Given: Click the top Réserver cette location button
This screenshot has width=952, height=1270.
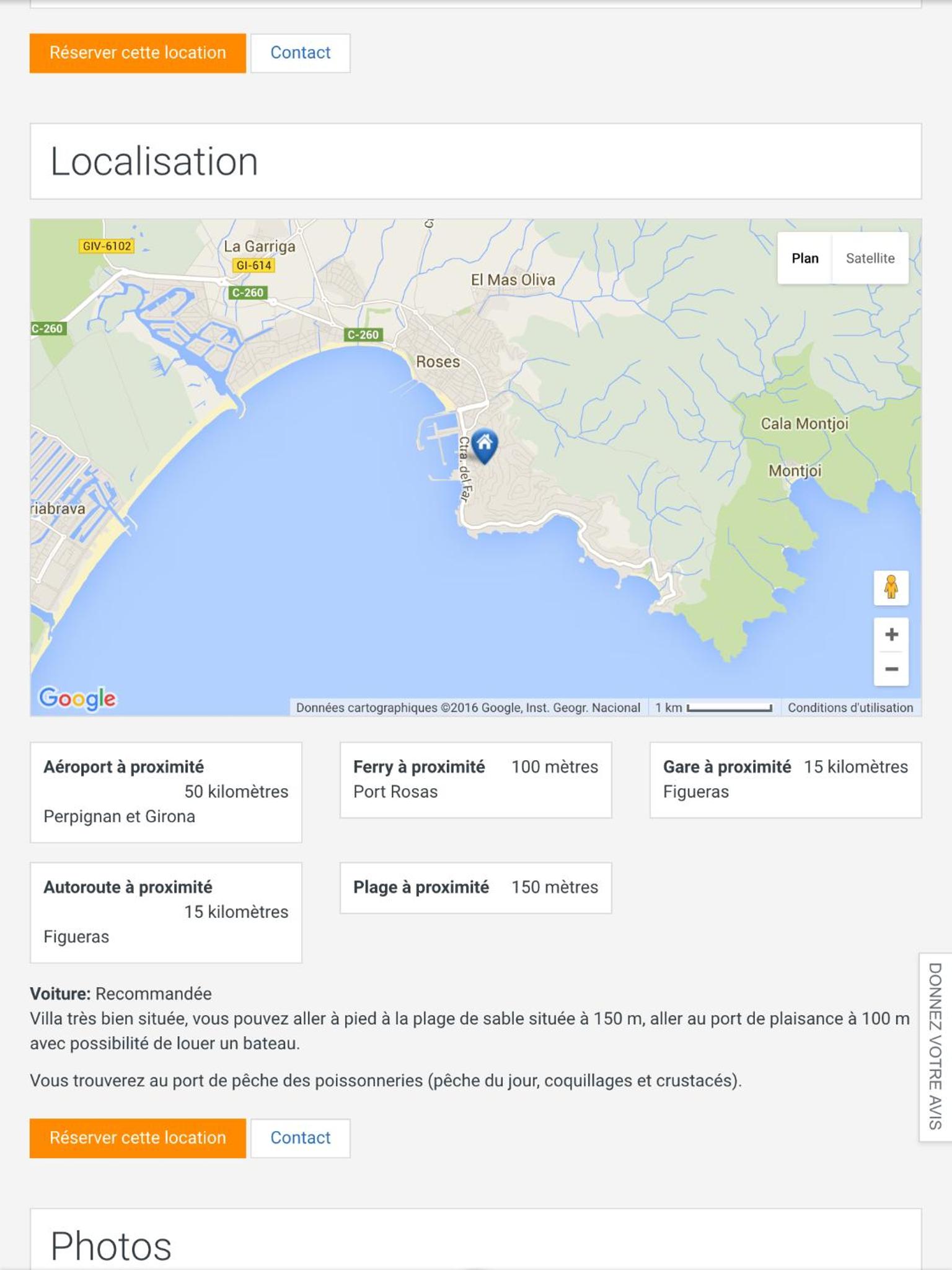Looking at the screenshot, I should click(x=138, y=53).
